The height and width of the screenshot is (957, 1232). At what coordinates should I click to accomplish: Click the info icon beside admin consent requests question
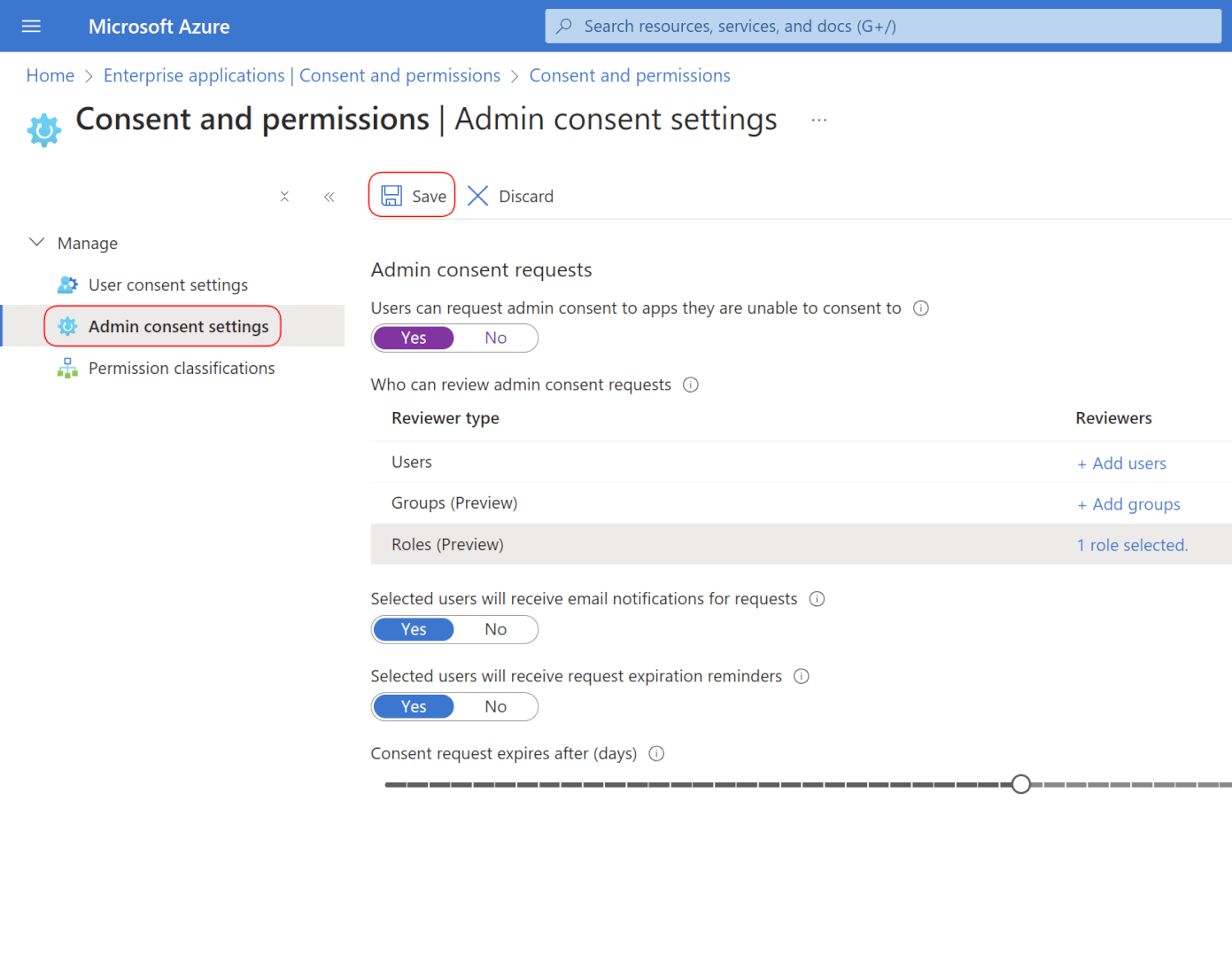tap(921, 307)
